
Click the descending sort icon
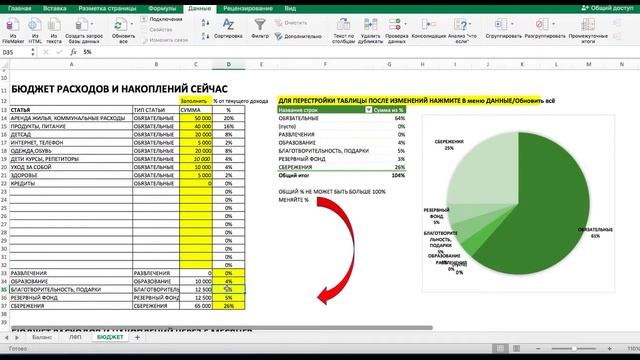tap(205, 36)
